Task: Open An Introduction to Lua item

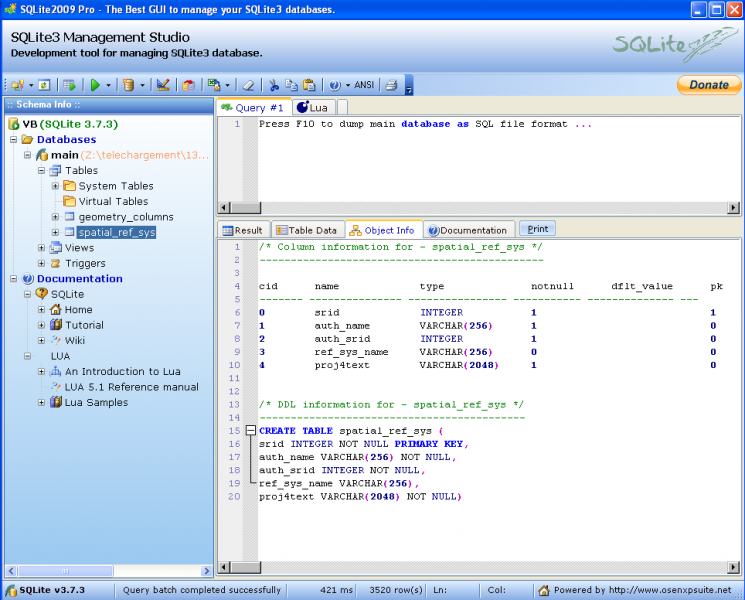Action: tap(123, 371)
